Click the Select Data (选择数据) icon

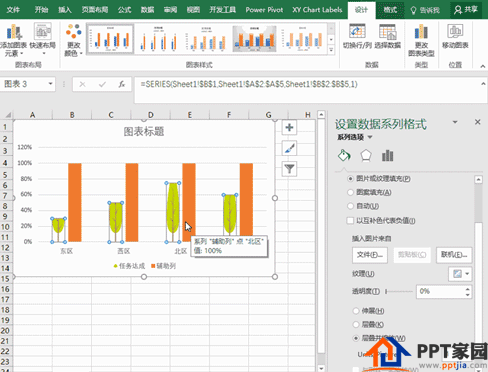tap(387, 37)
